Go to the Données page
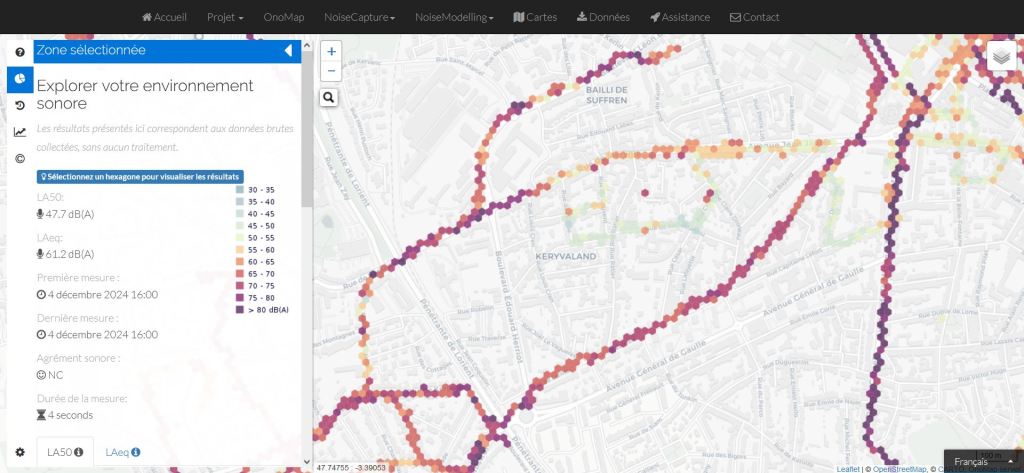This screenshot has width=1024, height=473. coord(603,17)
